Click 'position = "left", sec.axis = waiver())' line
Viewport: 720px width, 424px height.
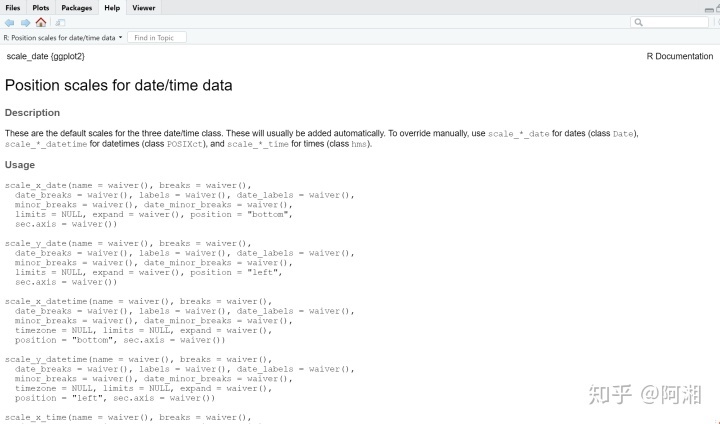115,398
